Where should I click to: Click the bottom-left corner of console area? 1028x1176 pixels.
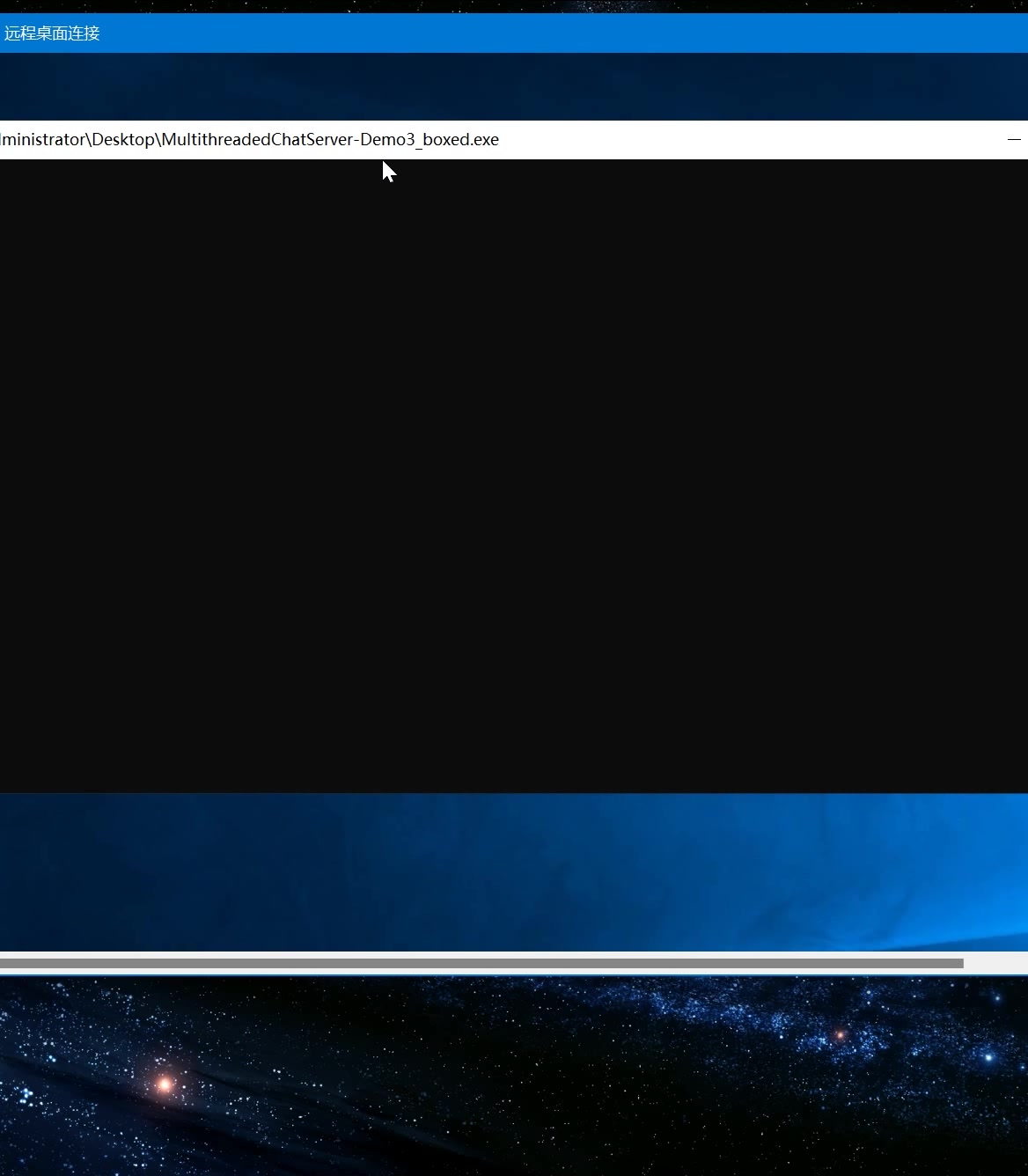pyautogui.click(x=7, y=785)
